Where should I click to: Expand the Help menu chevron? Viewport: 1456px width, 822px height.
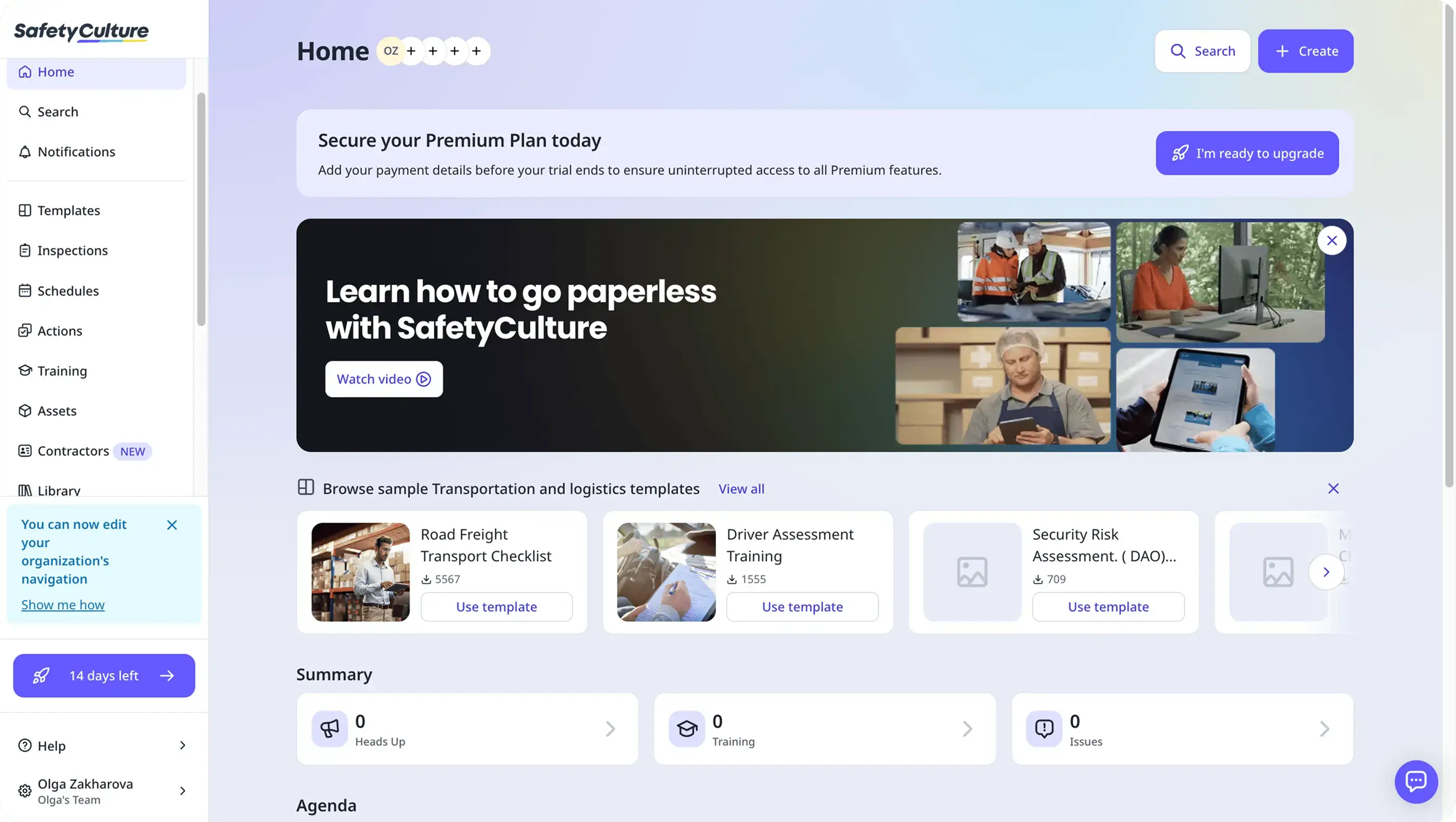point(182,746)
